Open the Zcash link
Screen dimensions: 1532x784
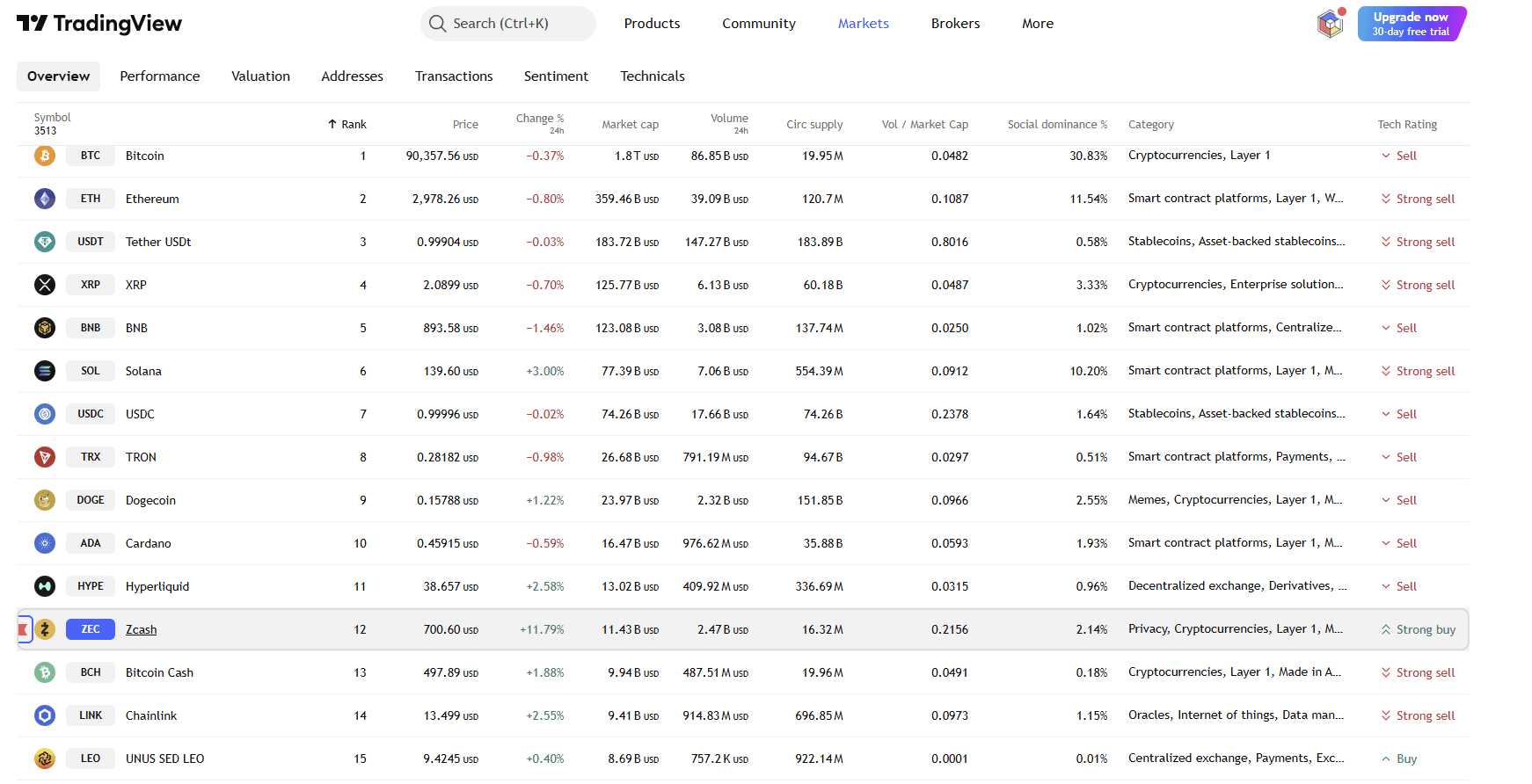[x=141, y=629]
